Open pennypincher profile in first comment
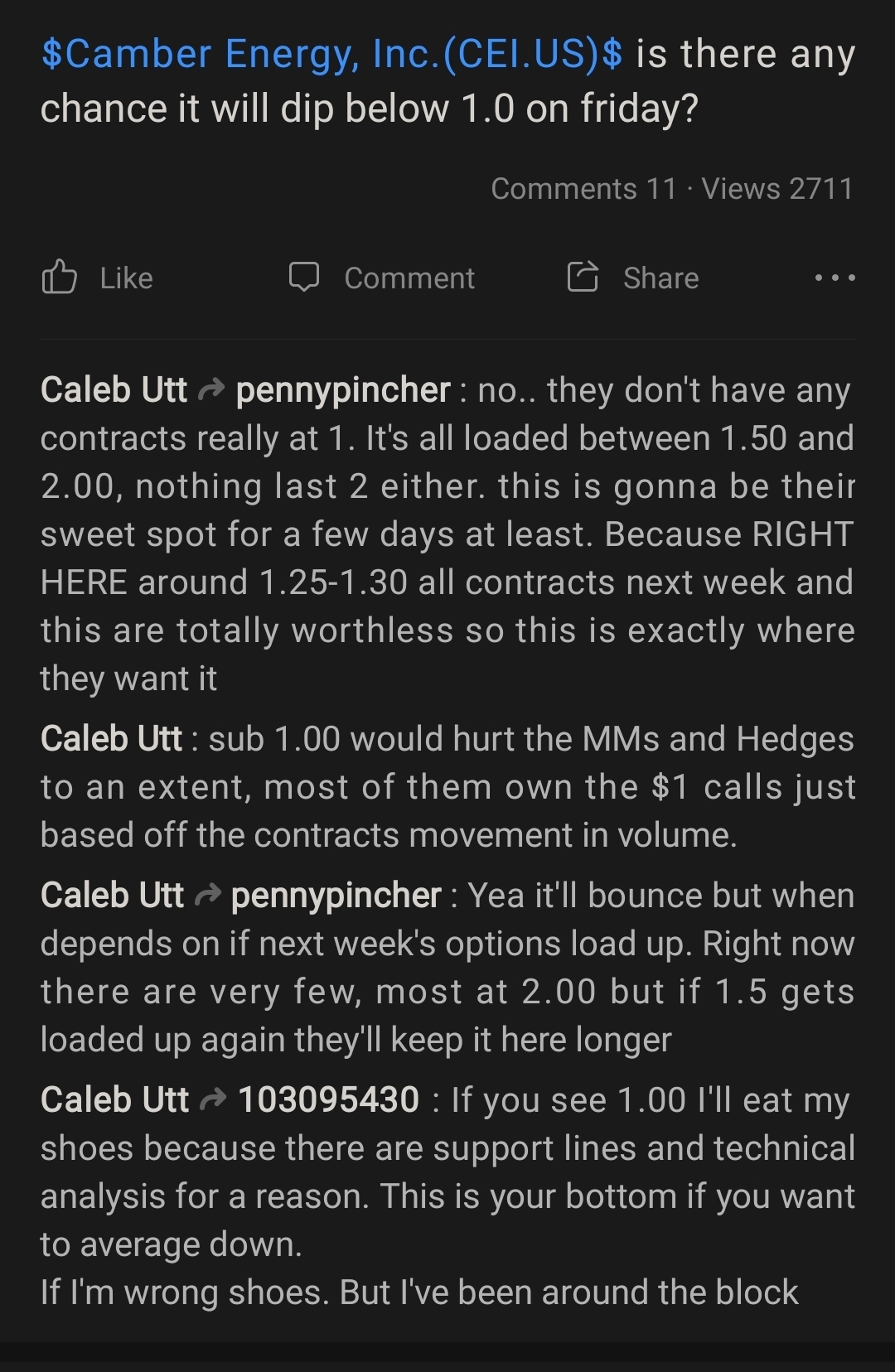The image size is (895, 1372). pos(343,389)
